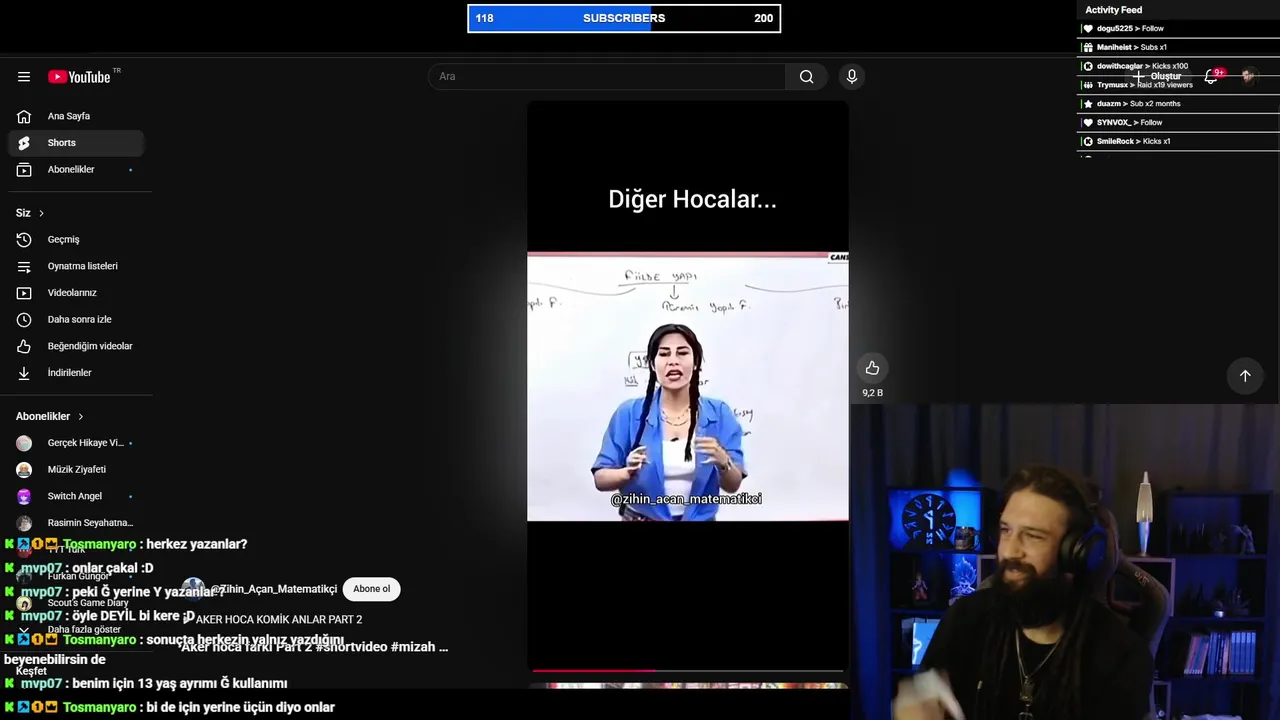Expand Abonelikler section header chevron
Image resolution: width=1280 pixels, height=720 pixels.
81,416
